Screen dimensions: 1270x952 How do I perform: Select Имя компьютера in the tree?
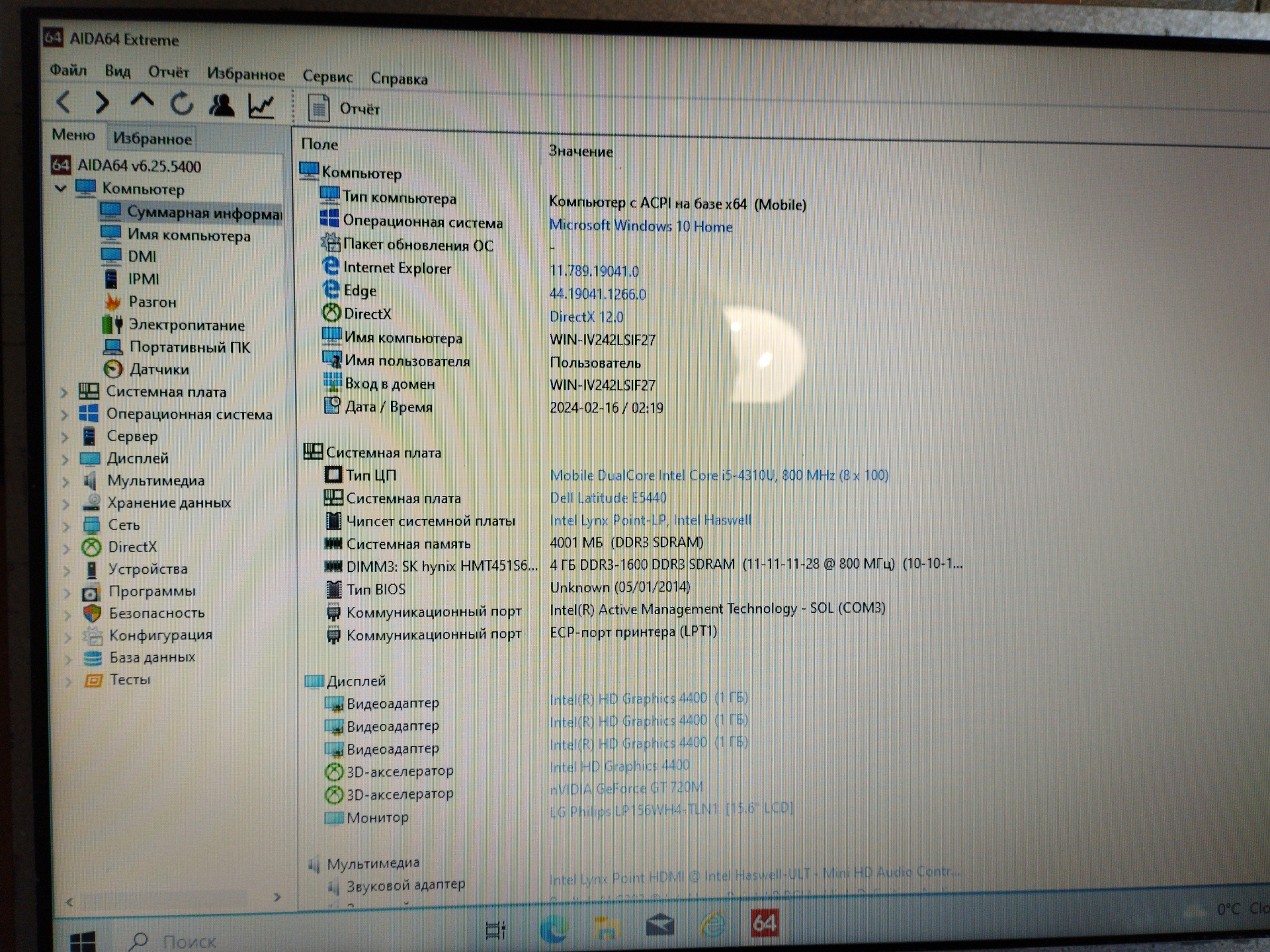pyautogui.click(x=176, y=235)
